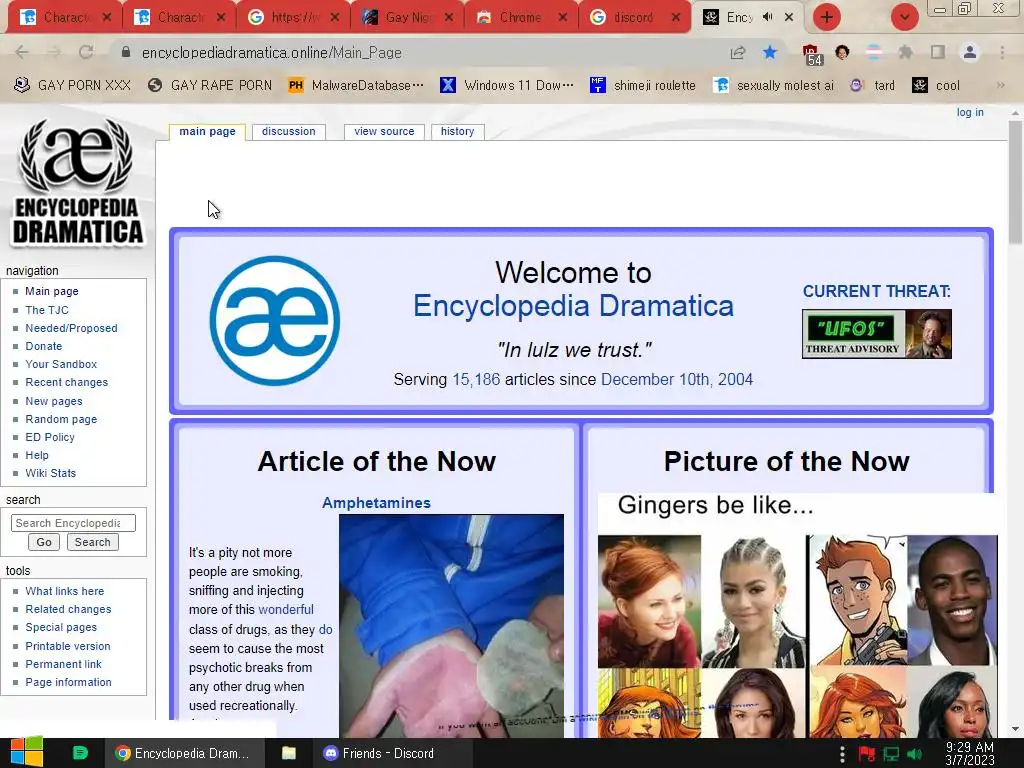Click the page vertical scrollbar thumb
Viewport: 1024px width, 768px height.
point(1015,182)
